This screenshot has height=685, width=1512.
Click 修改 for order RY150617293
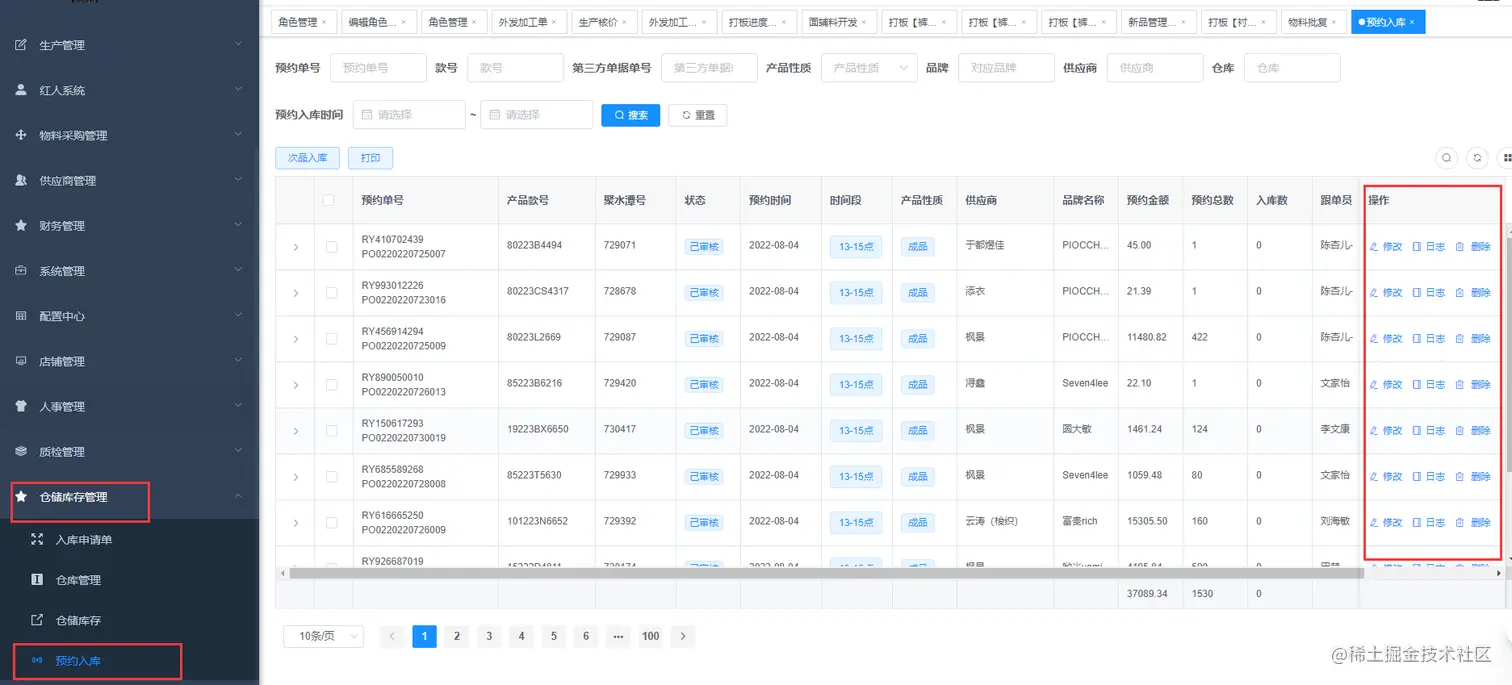(x=1386, y=431)
